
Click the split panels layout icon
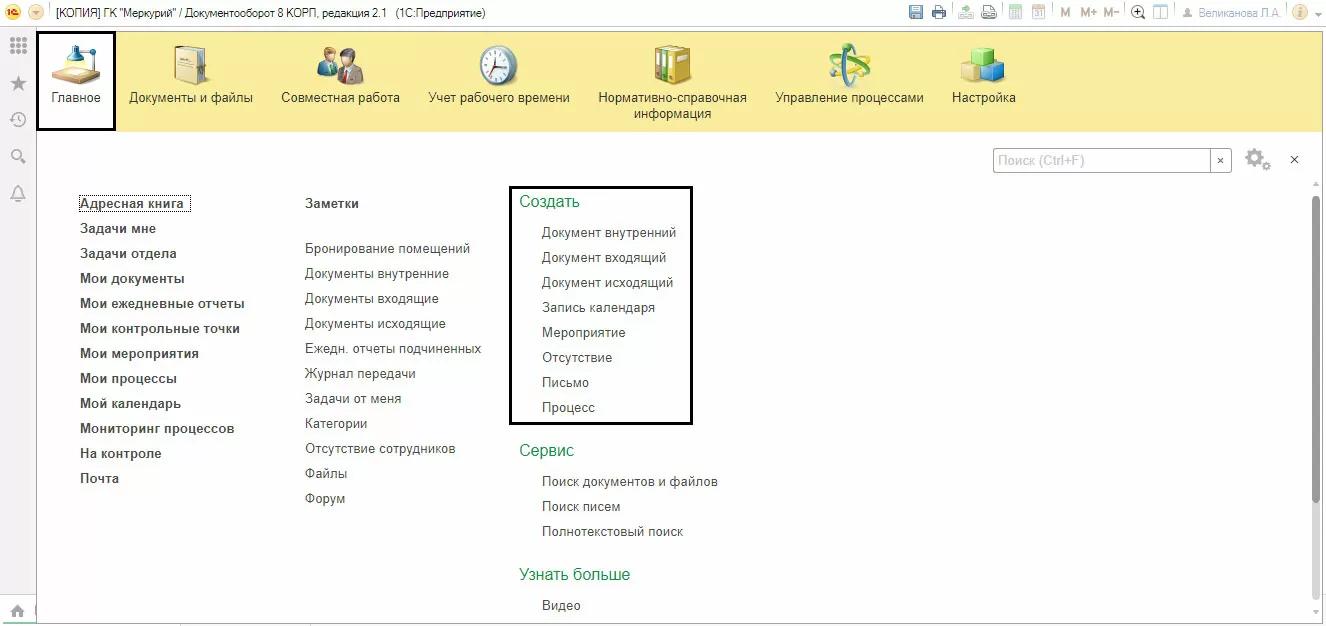(1161, 13)
